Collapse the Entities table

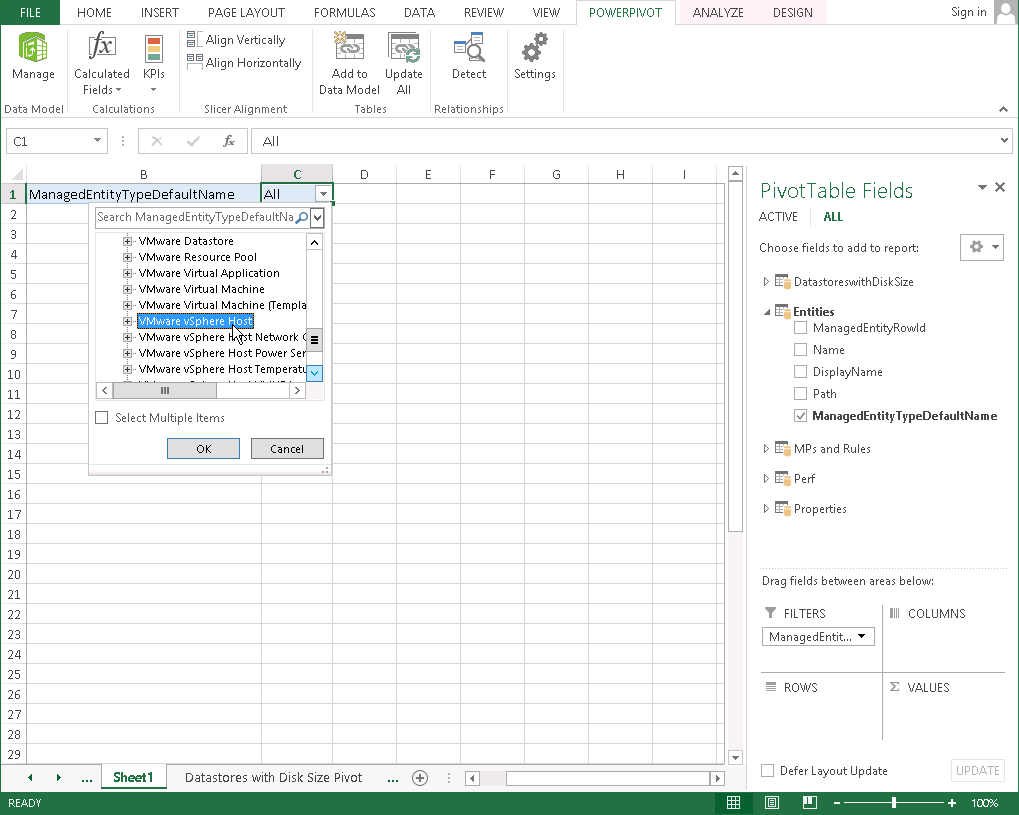[x=767, y=312]
